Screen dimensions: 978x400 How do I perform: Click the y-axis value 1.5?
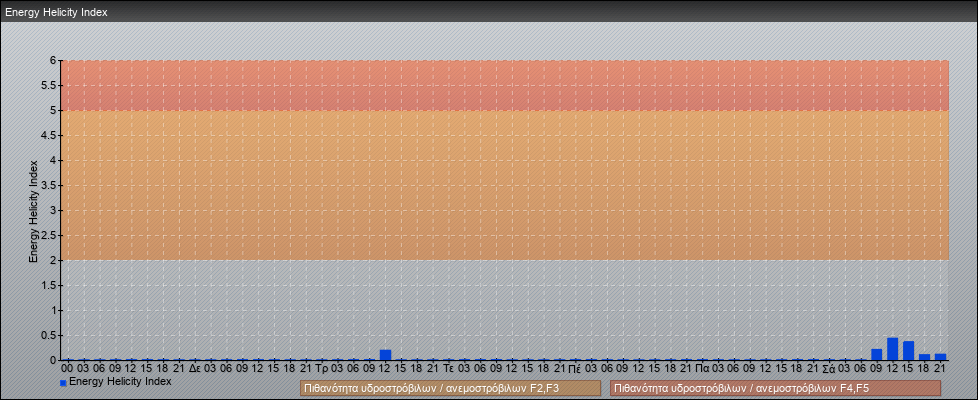point(49,285)
